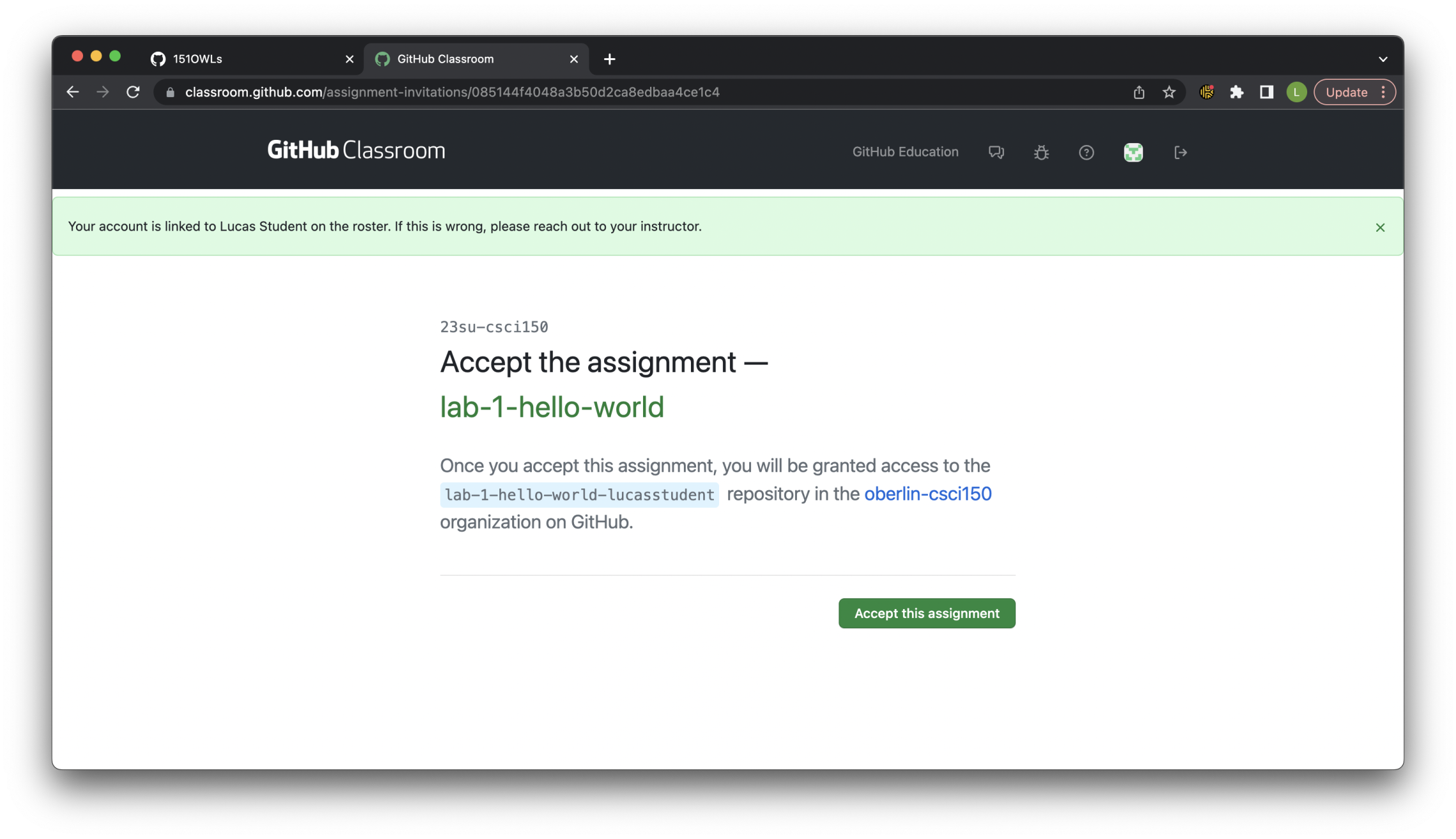Screen dimensions: 1456x839
Task: Switch to the 151OWLs tab
Action: [251, 59]
